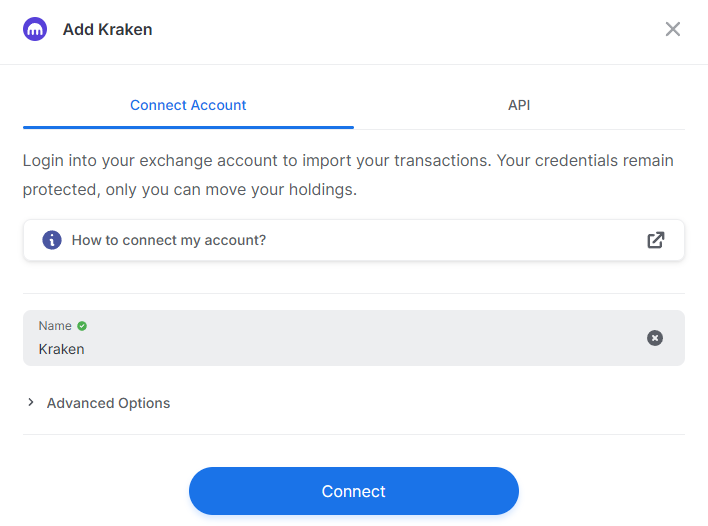
Task: Expand Advanced Options via the chevron arrow
Action: coord(31,402)
